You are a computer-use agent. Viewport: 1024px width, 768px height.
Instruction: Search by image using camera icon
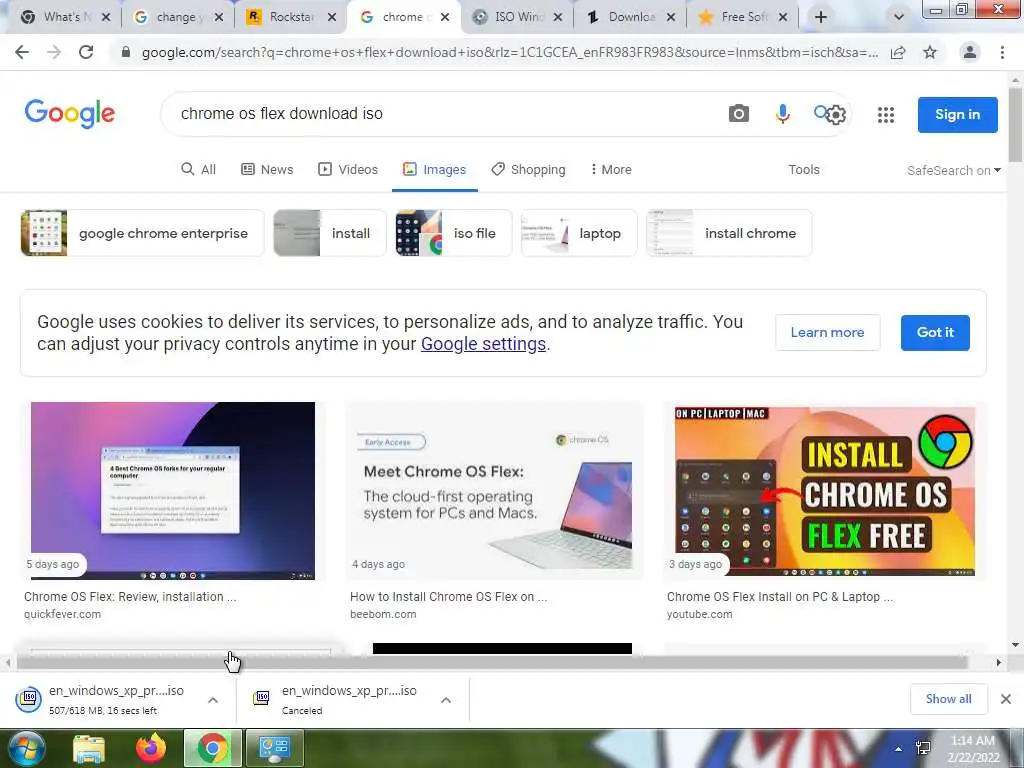pyautogui.click(x=739, y=114)
